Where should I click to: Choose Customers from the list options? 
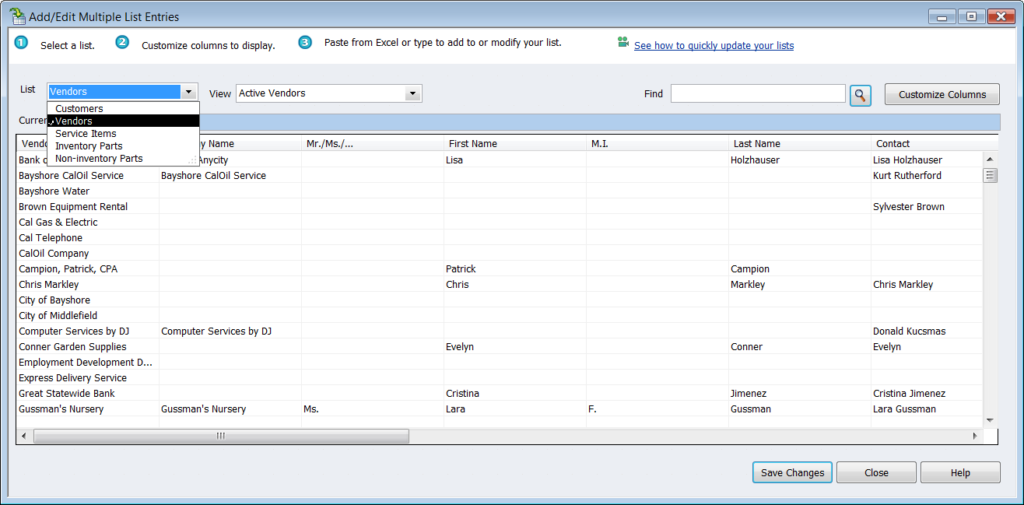[x=79, y=108]
